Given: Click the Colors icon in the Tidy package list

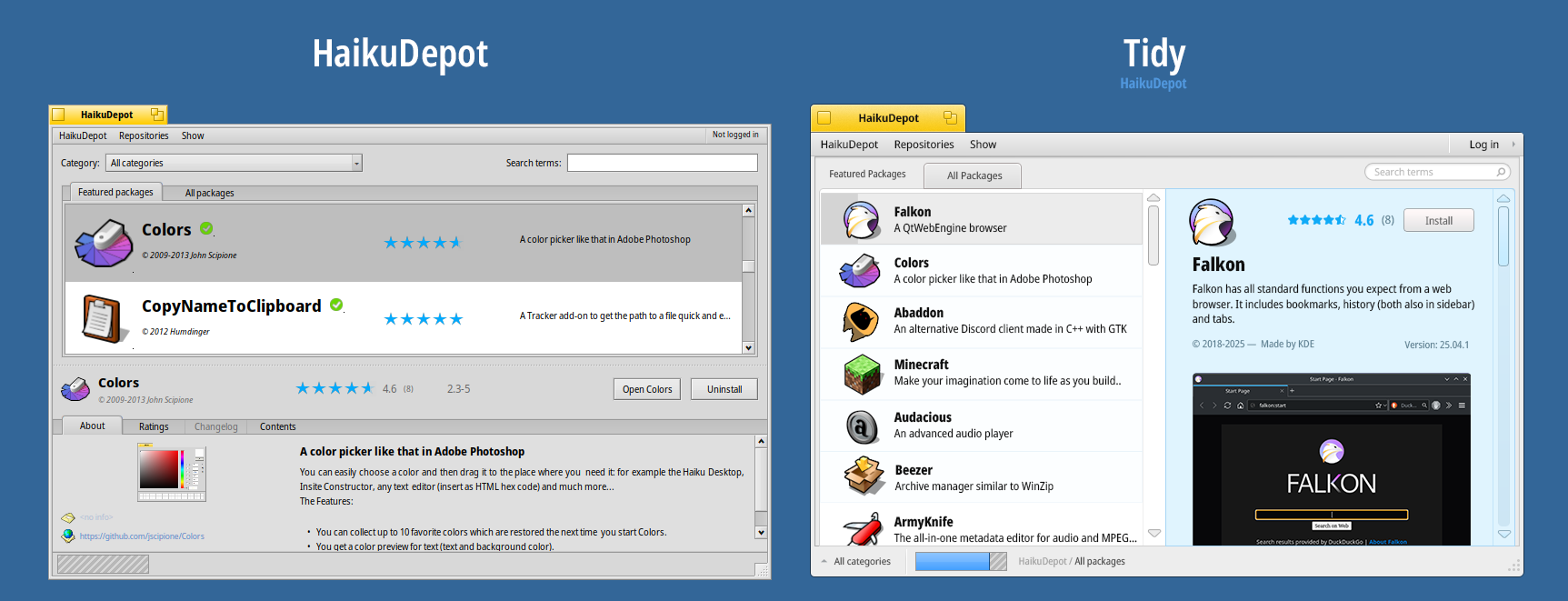Looking at the screenshot, I should click(x=860, y=270).
